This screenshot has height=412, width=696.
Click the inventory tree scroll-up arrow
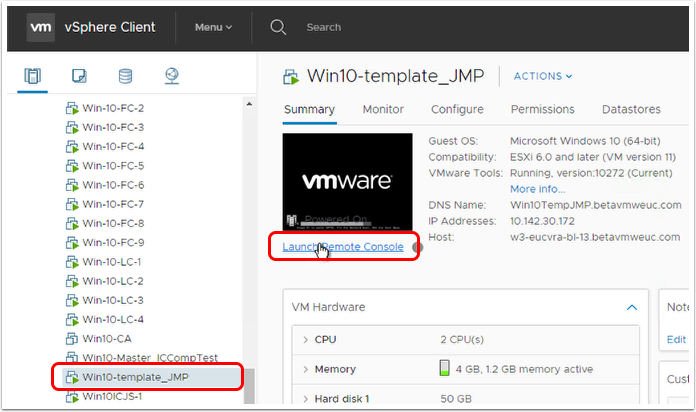click(x=249, y=104)
